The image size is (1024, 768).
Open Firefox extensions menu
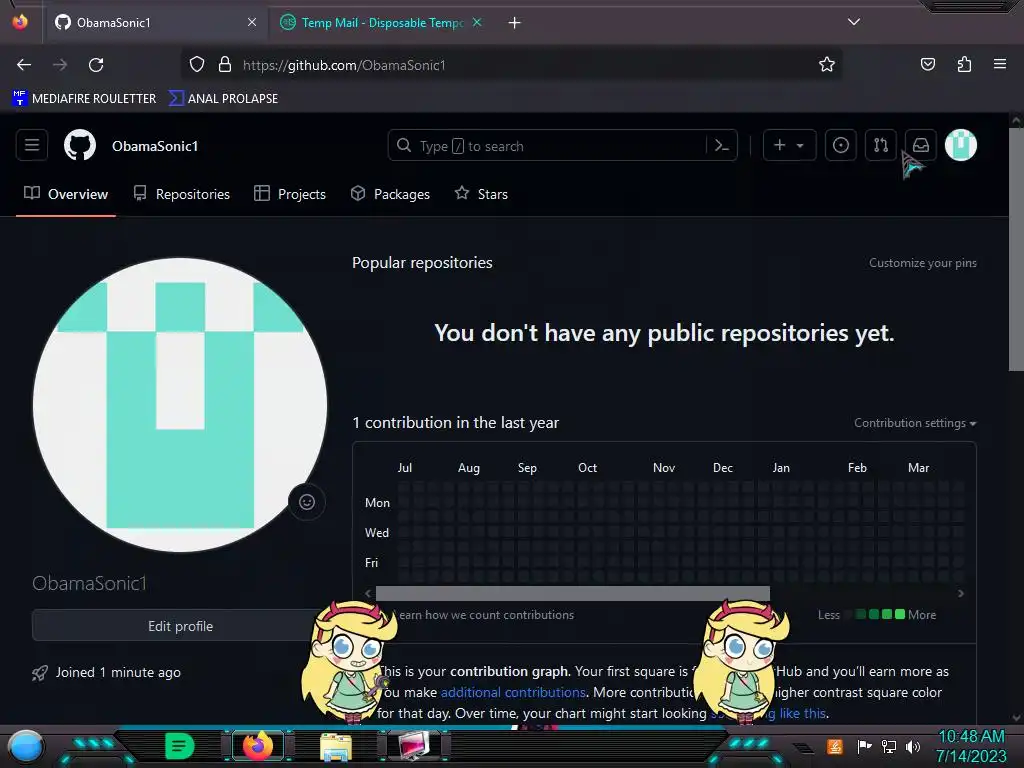coord(964,65)
